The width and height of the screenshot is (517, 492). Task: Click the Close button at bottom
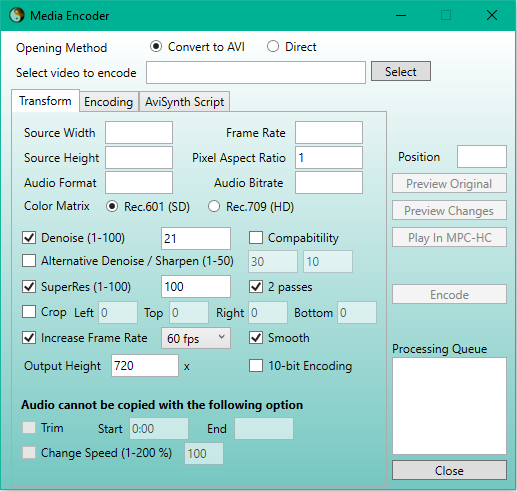click(x=449, y=470)
